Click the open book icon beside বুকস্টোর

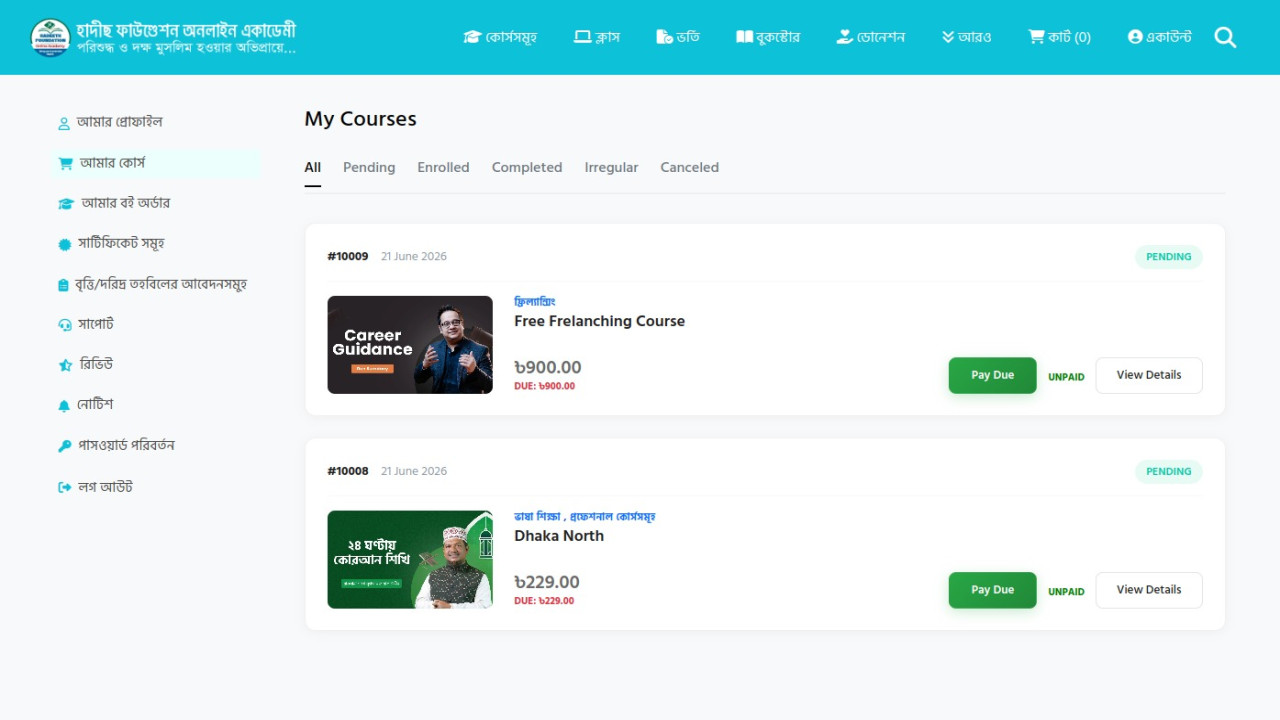pyautogui.click(x=744, y=37)
